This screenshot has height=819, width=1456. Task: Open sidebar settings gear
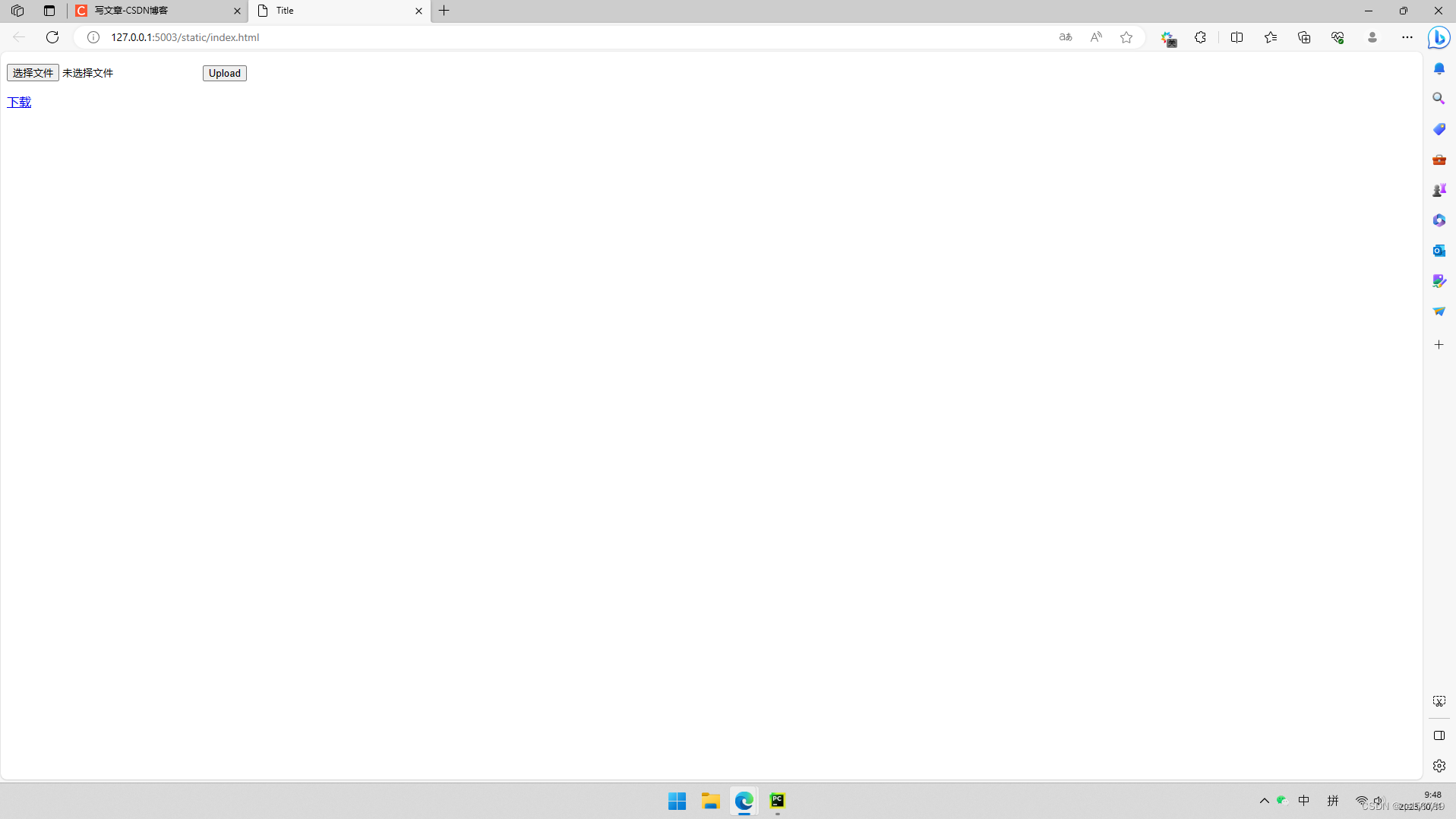click(1439, 766)
